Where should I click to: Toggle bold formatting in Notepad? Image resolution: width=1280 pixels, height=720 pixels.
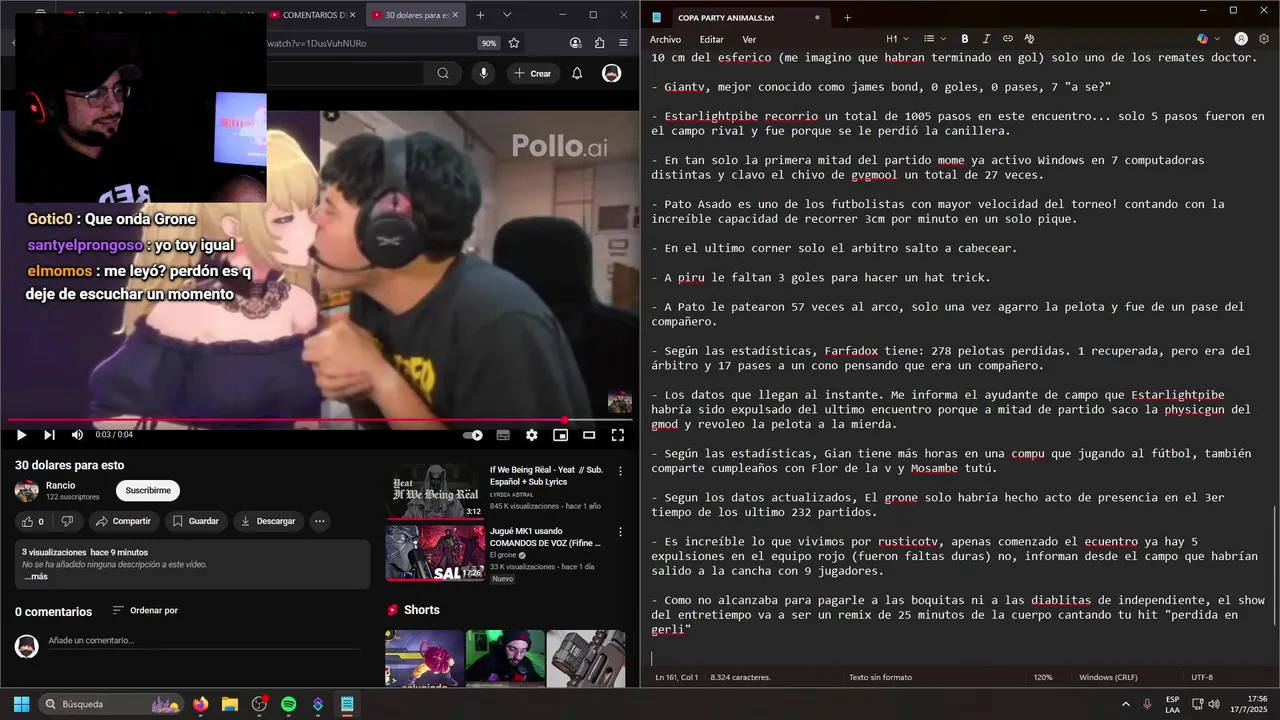click(x=965, y=39)
